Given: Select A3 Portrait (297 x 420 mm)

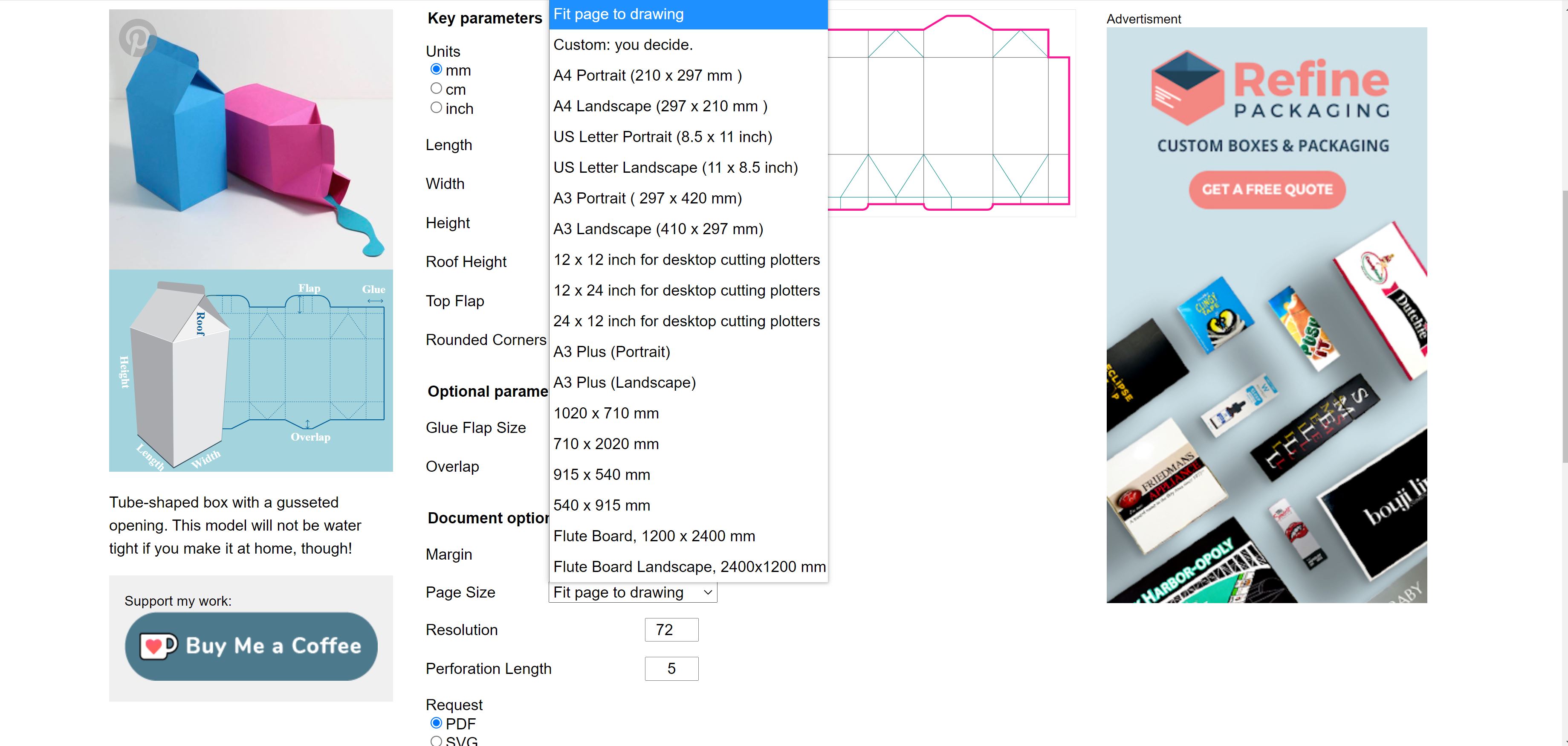Looking at the screenshot, I should pos(688,198).
